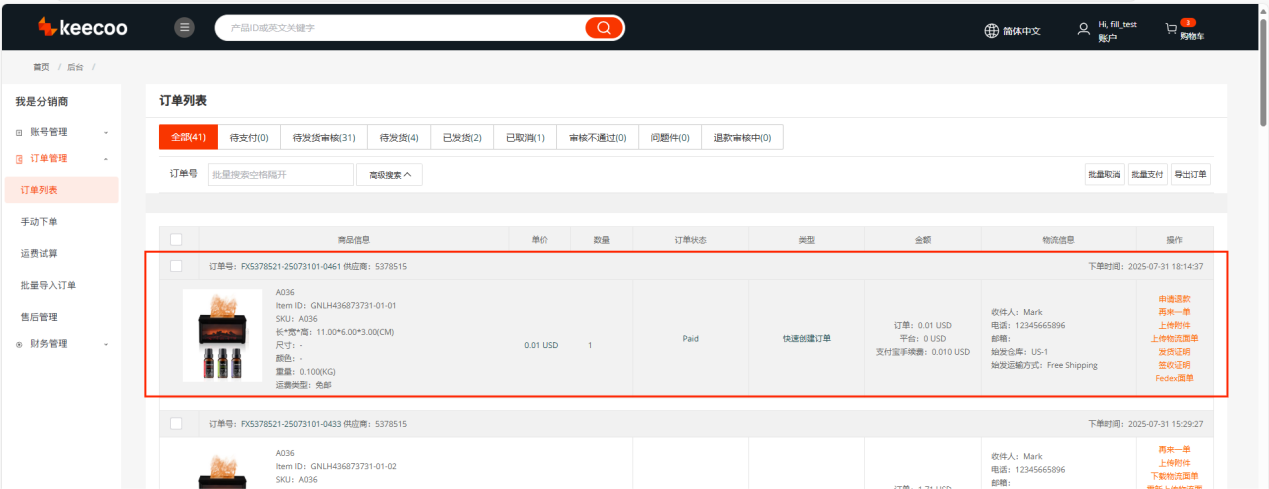This screenshot has width=1269, height=489.
Task: Focus the 订单号 batch search input
Action: point(281,175)
